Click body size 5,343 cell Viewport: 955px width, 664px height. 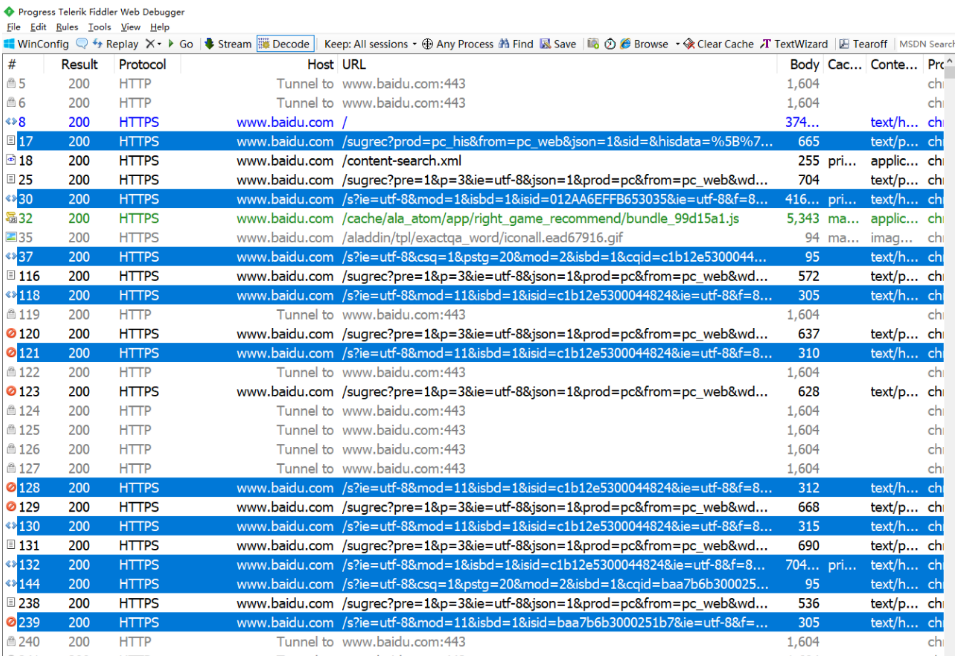(x=803, y=218)
